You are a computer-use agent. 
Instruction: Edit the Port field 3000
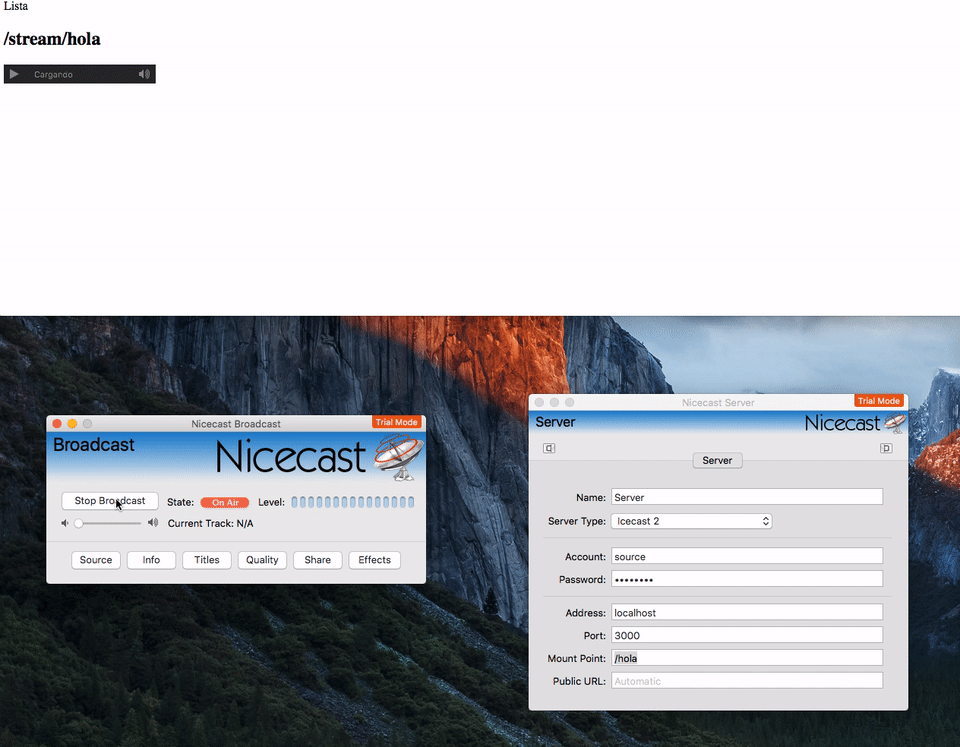[x=747, y=635]
